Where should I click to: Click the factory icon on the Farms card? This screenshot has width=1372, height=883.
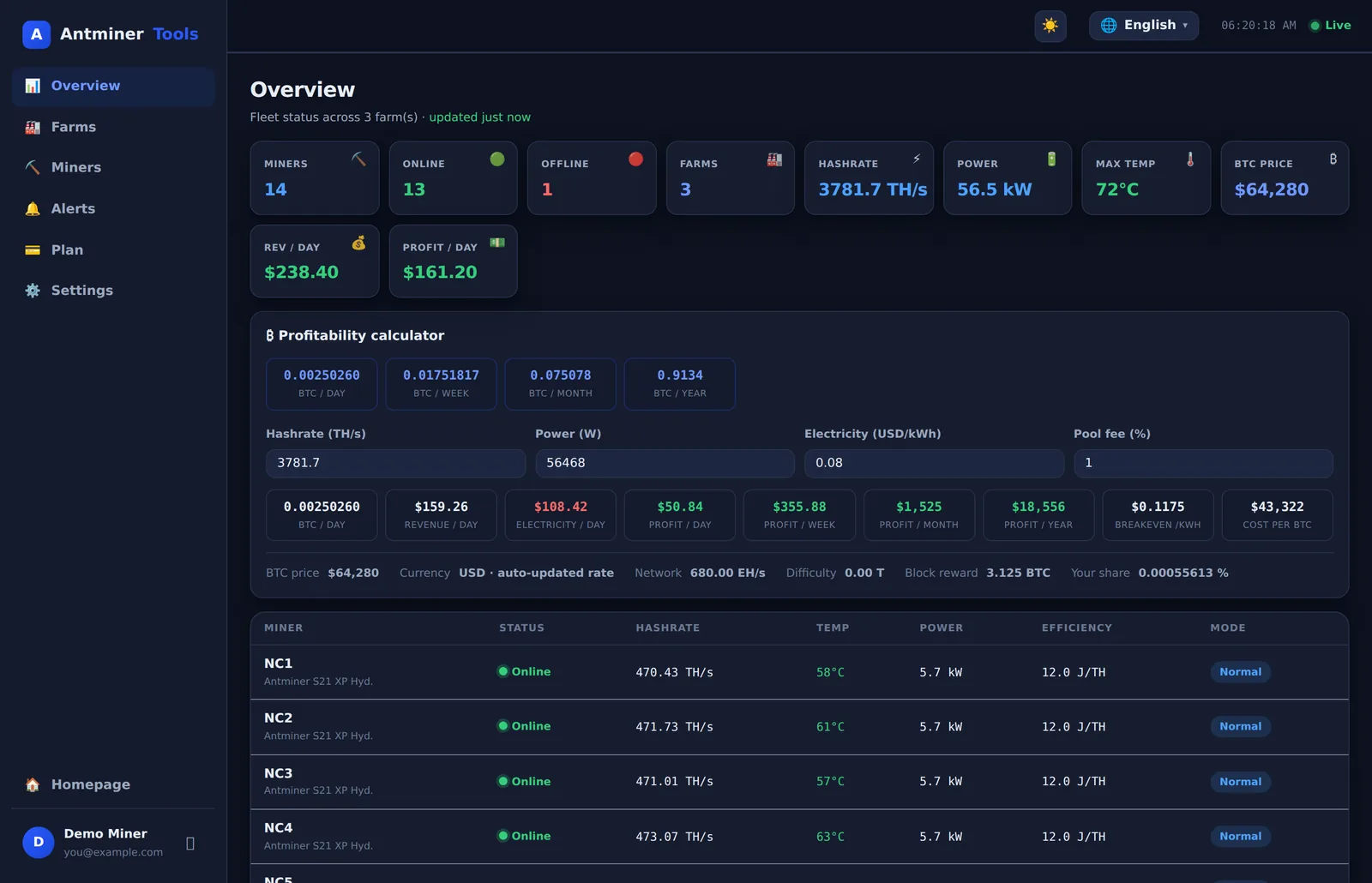(774, 159)
